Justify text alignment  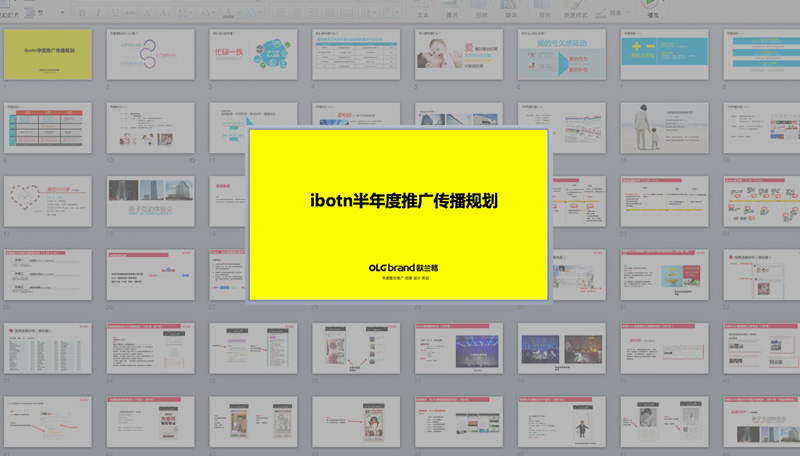(330, 13)
